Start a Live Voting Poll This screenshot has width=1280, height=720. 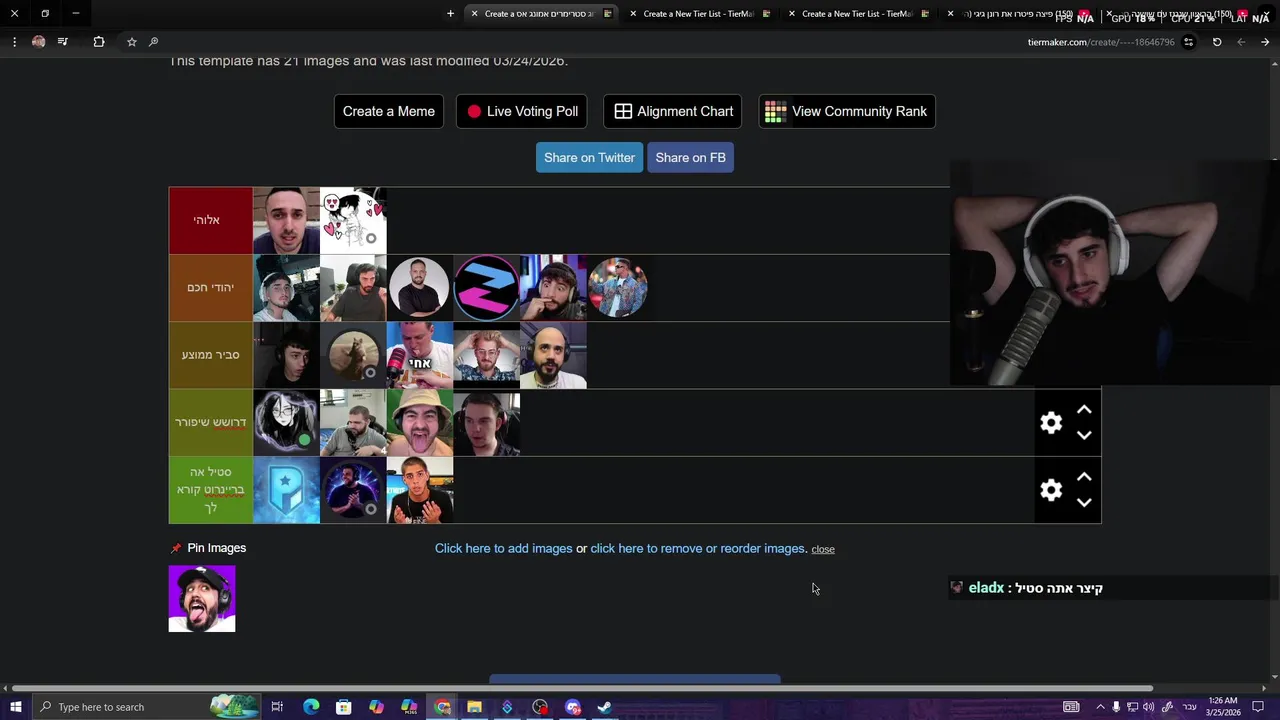click(522, 111)
